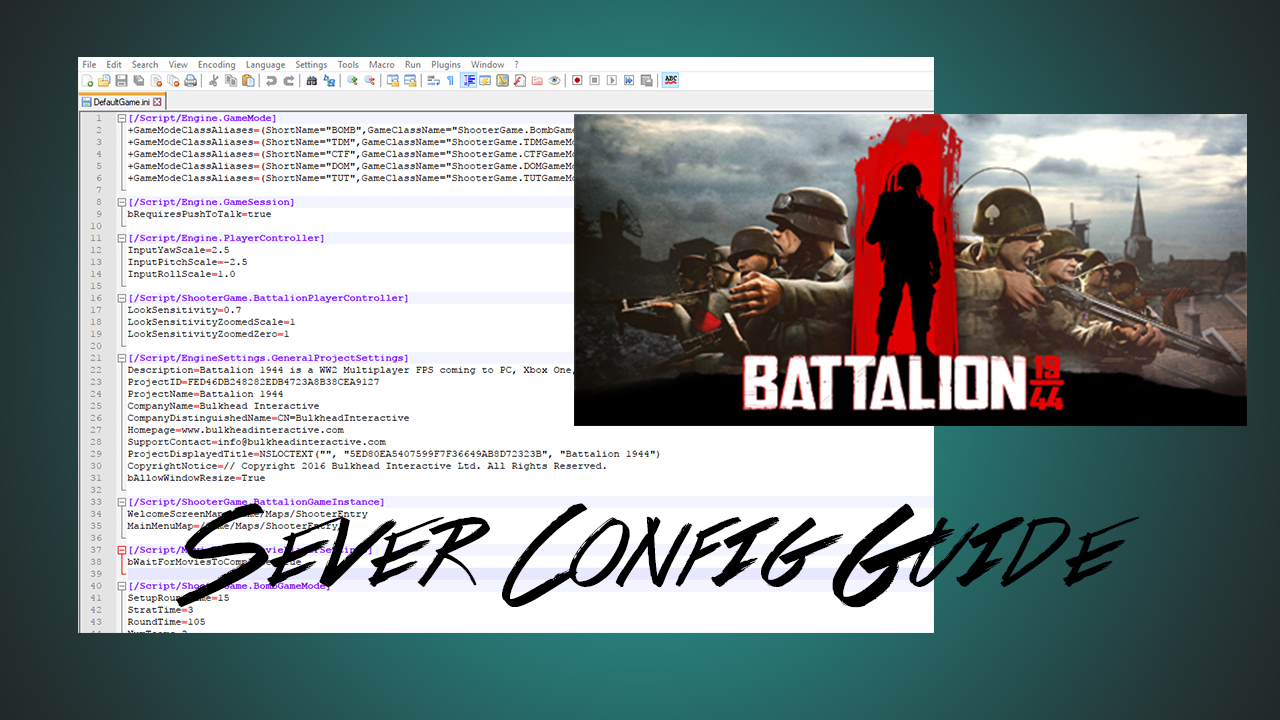This screenshot has width=1280, height=720.
Task: Click the Undo arrow icon
Action: coord(272,81)
